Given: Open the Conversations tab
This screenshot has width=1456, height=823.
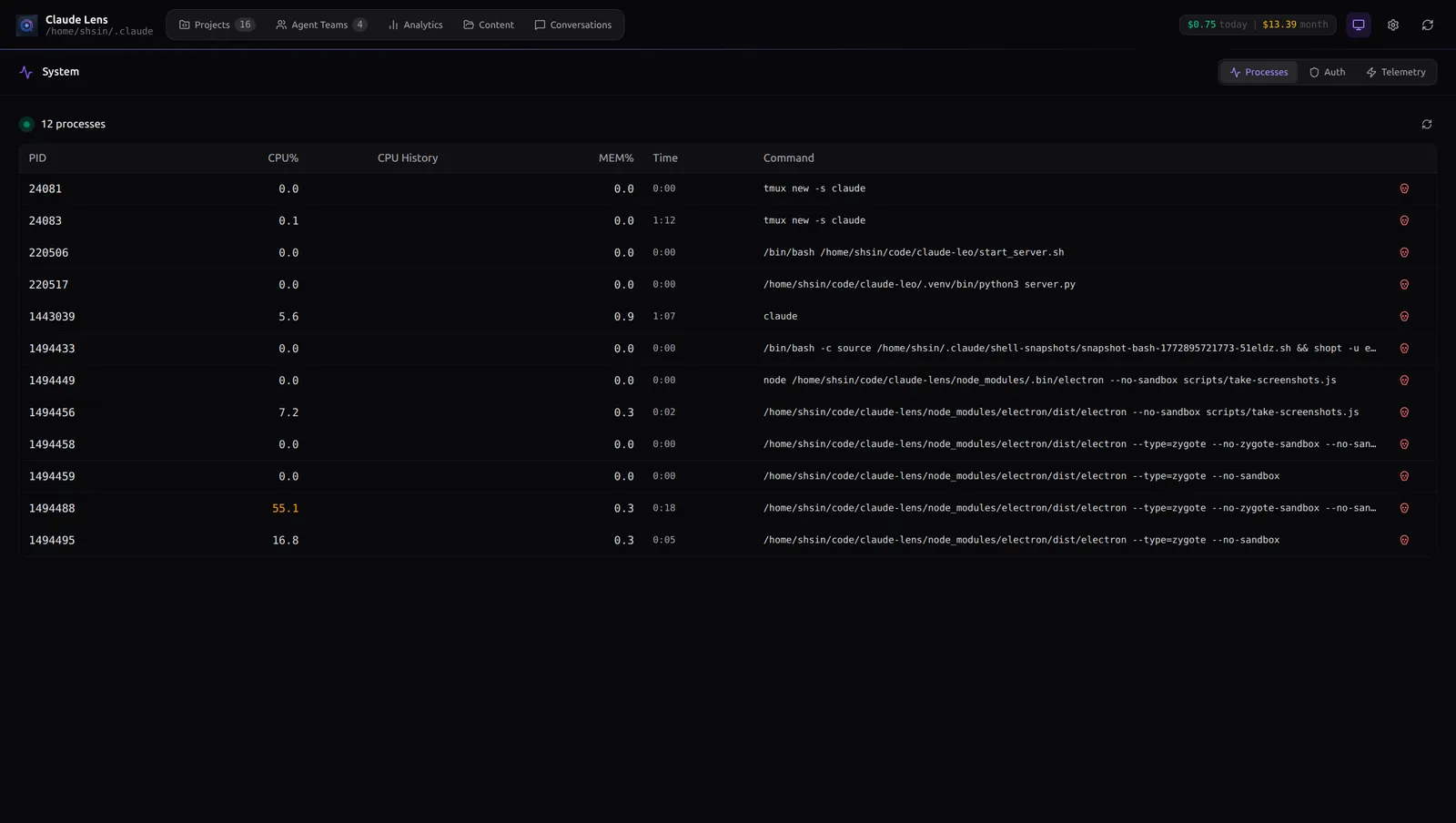Looking at the screenshot, I should click(x=572, y=25).
